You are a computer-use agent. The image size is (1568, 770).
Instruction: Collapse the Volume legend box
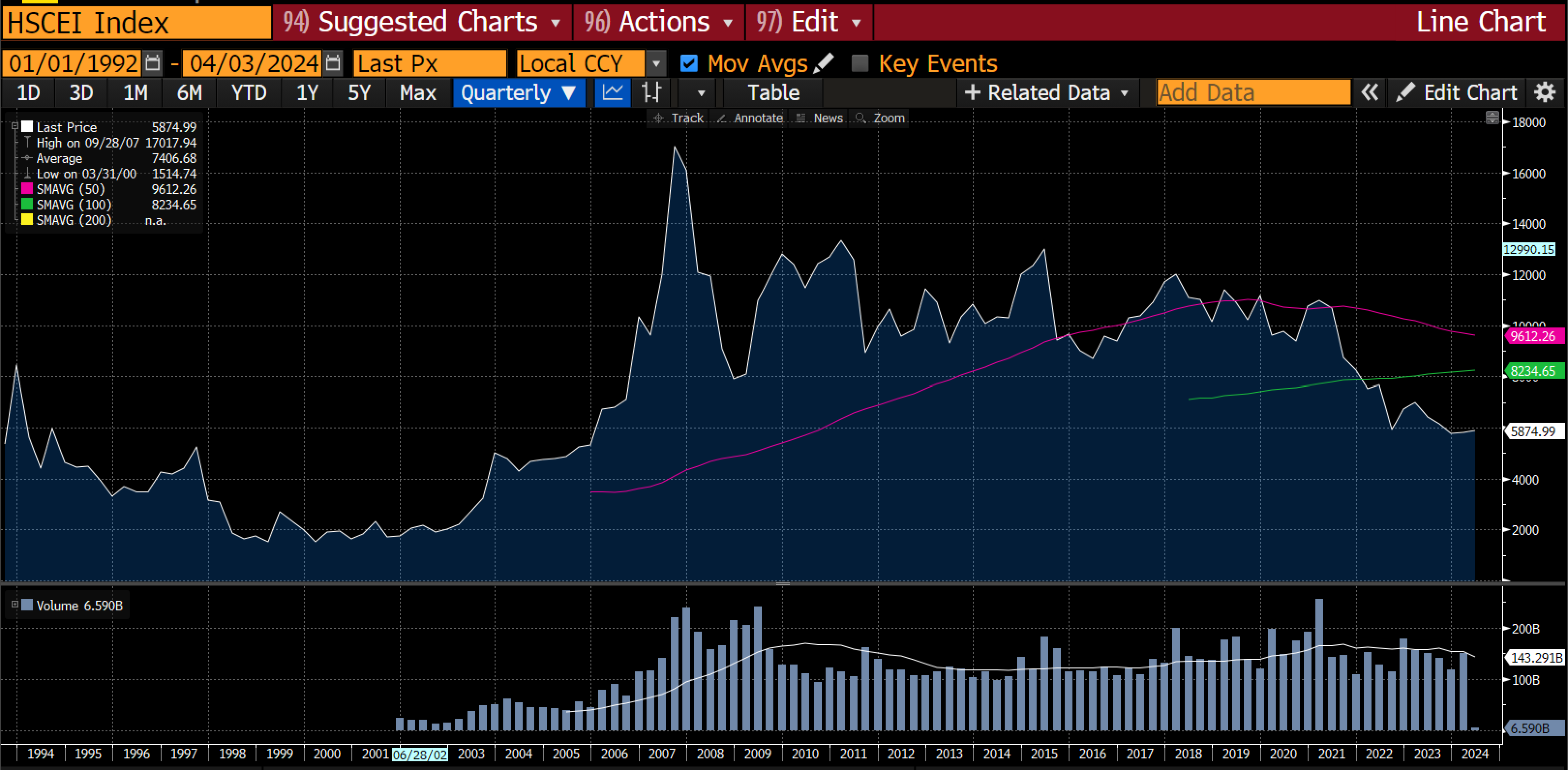(x=15, y=605)
